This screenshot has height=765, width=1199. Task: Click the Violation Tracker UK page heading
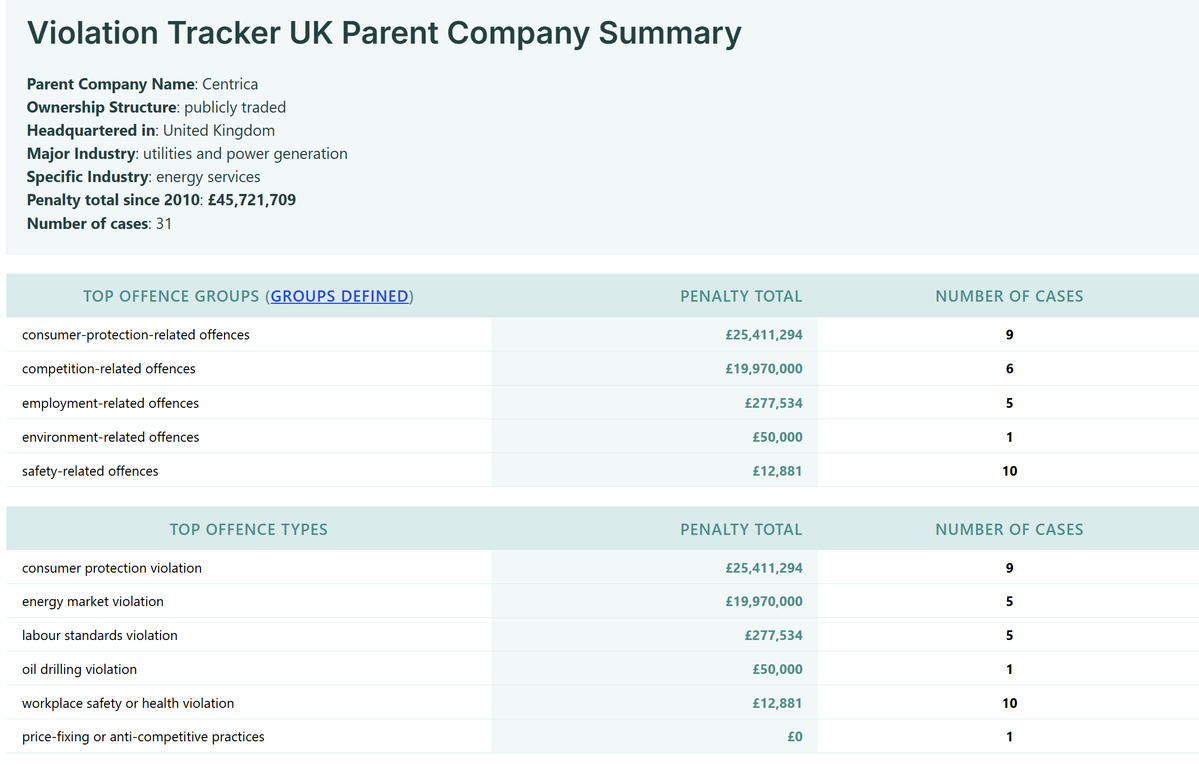pyautogui.click(x=384, y=33)
